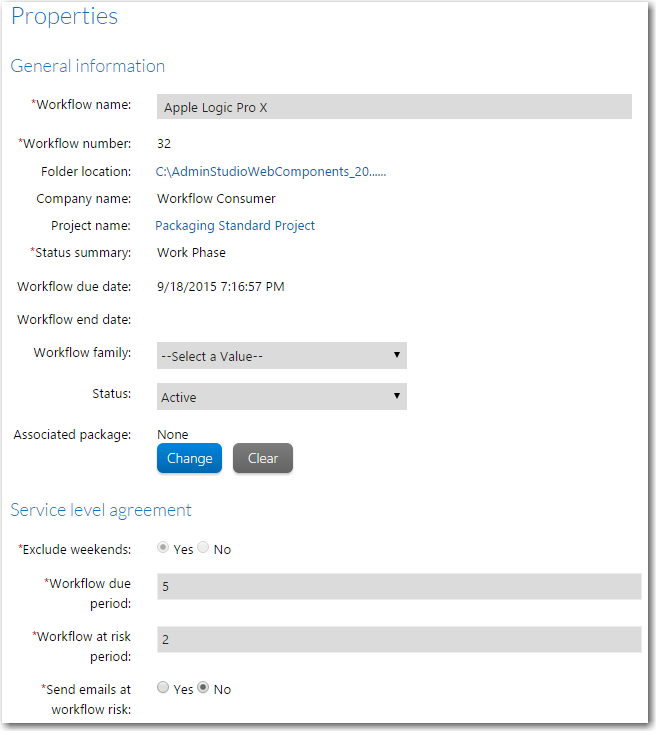
Task: Click the Associated package None value
Action: [x=173, y=434]
